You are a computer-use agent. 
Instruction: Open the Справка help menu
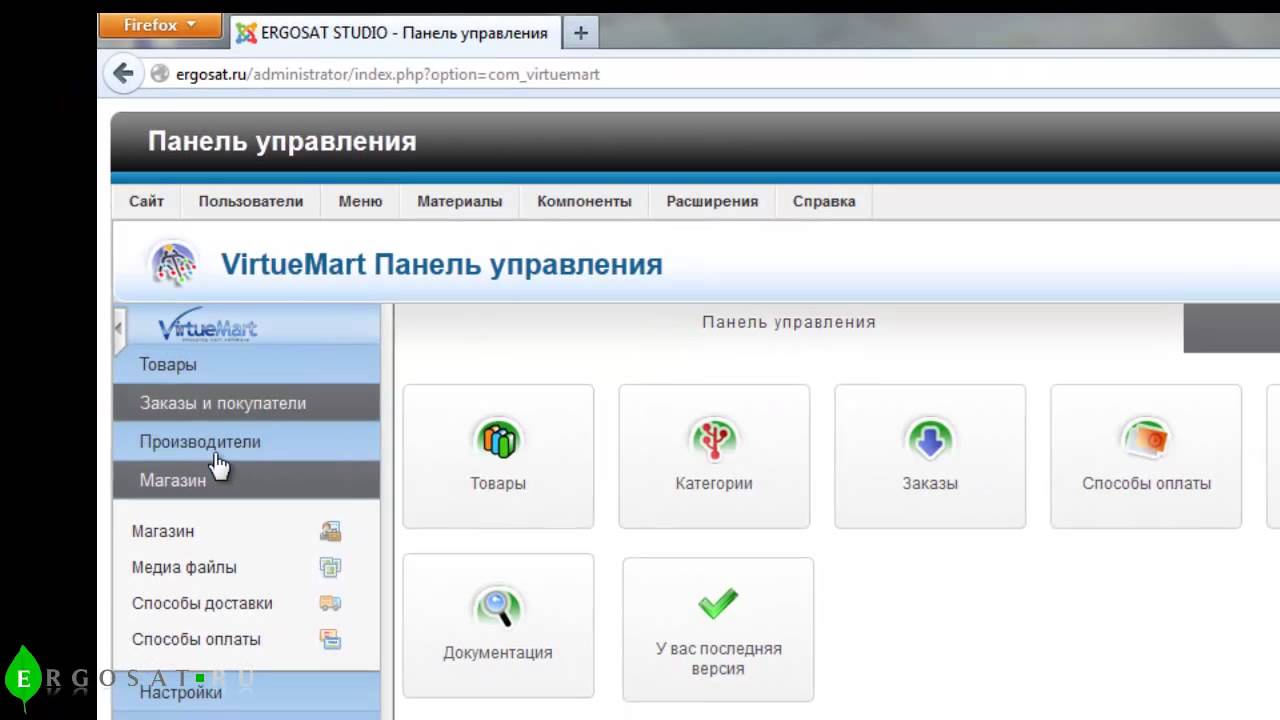tap(824, 201)
